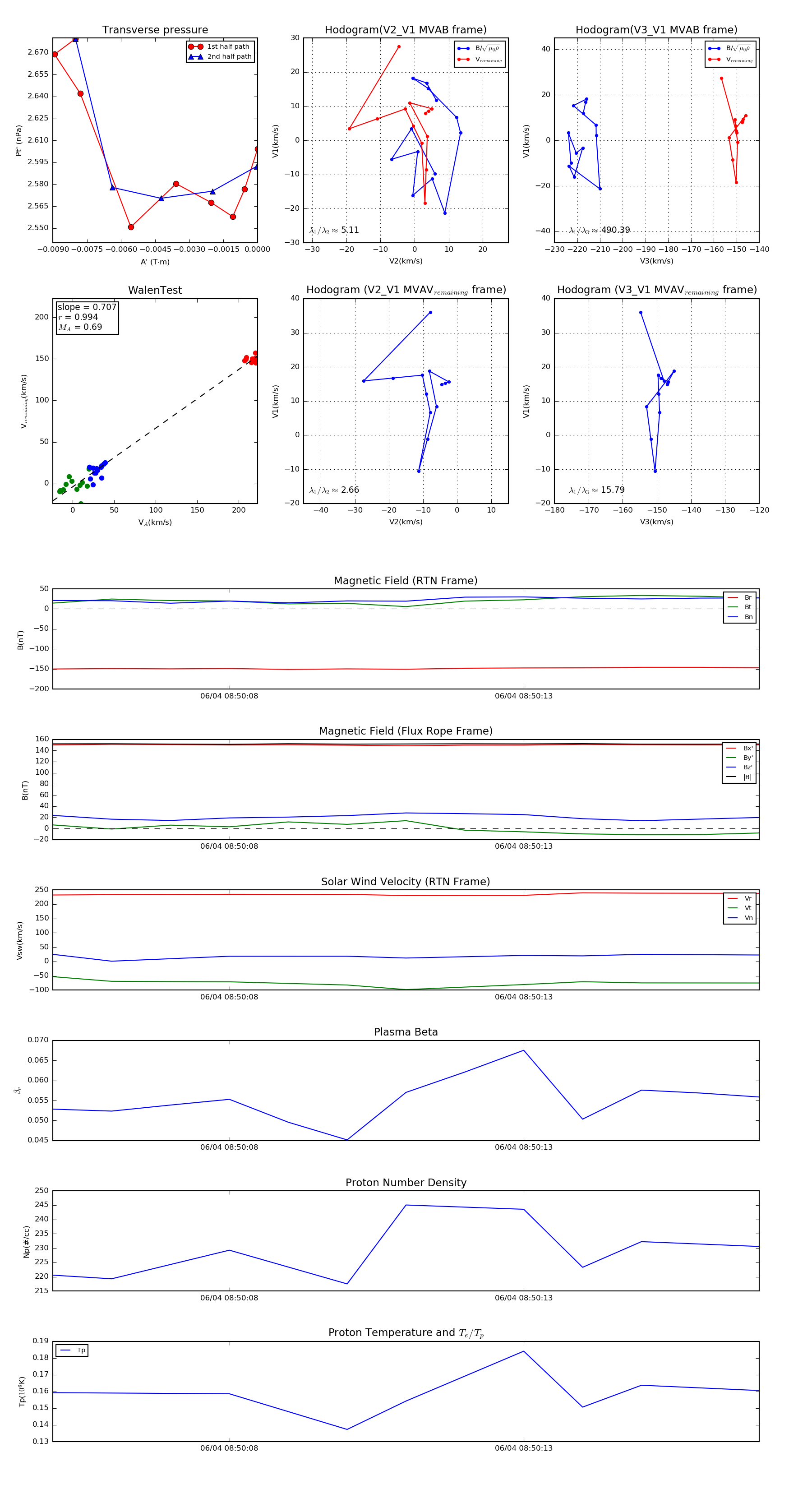Select the "Bn" legend entry
The width and height of the screenshot is (812, 1489).
[x=740, y=617]
